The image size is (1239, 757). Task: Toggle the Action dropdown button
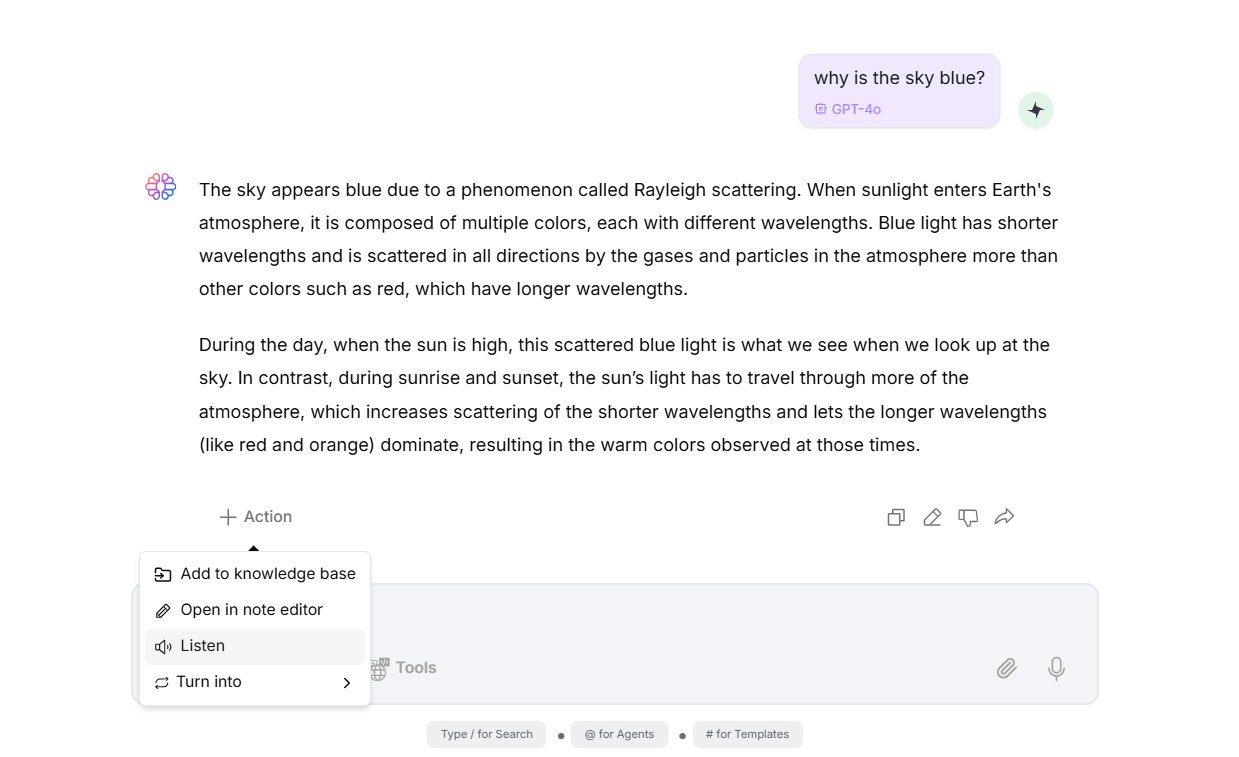tap(256, 517)
